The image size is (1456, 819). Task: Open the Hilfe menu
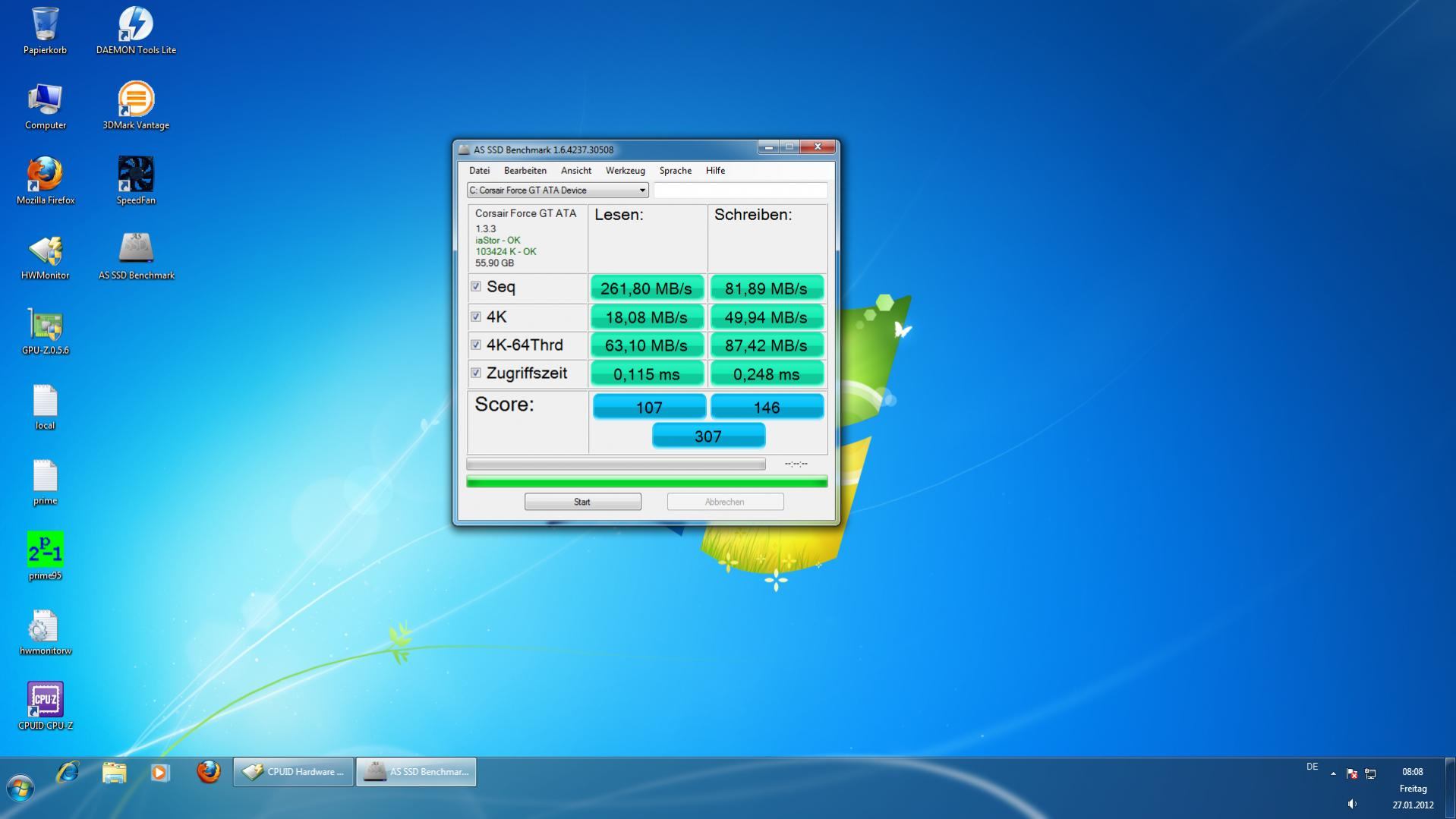coord(715,171)
